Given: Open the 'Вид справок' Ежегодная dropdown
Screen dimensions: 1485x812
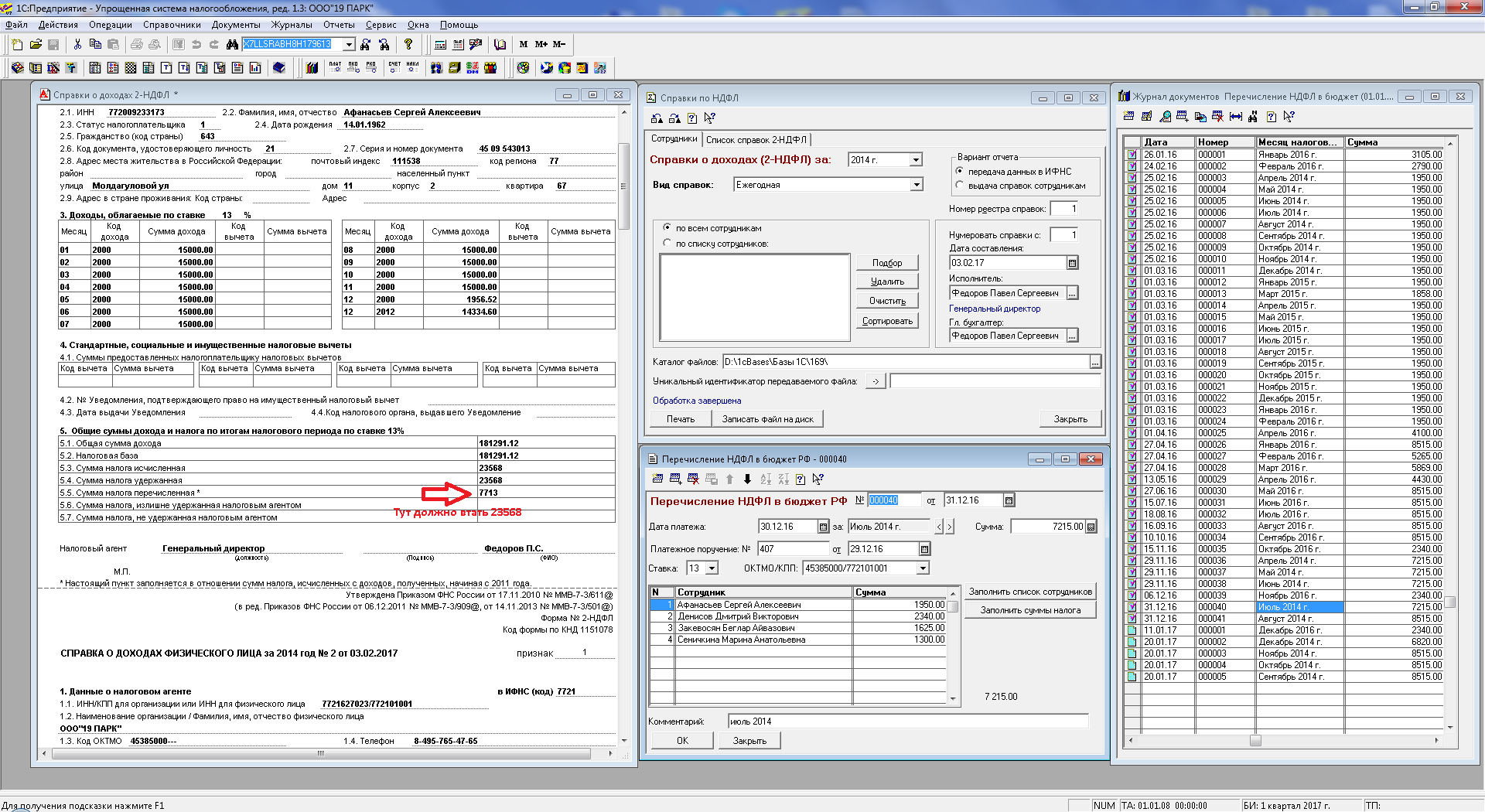Looking at the screenshot, I should pos(916,185).
